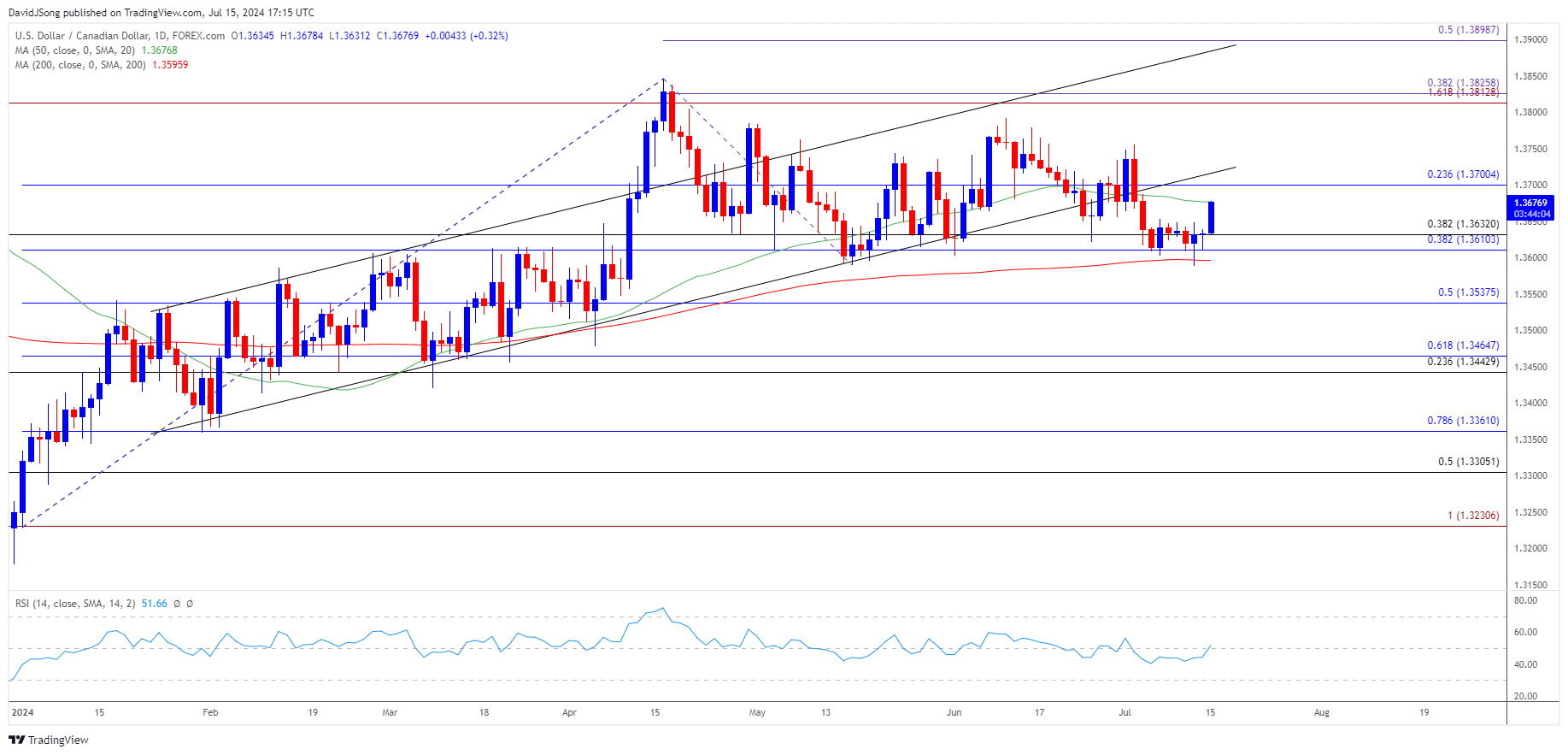Viewport: 1568px width, 755px height.
Task: Click the +0.00433 (+0.32%) change value
Action: click(467, 36)
